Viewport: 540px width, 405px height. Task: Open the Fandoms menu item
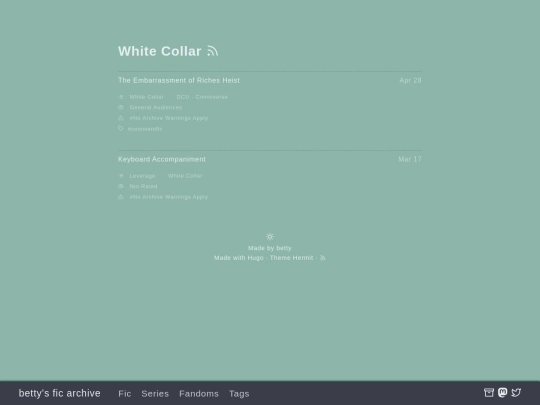coord(199,394)
